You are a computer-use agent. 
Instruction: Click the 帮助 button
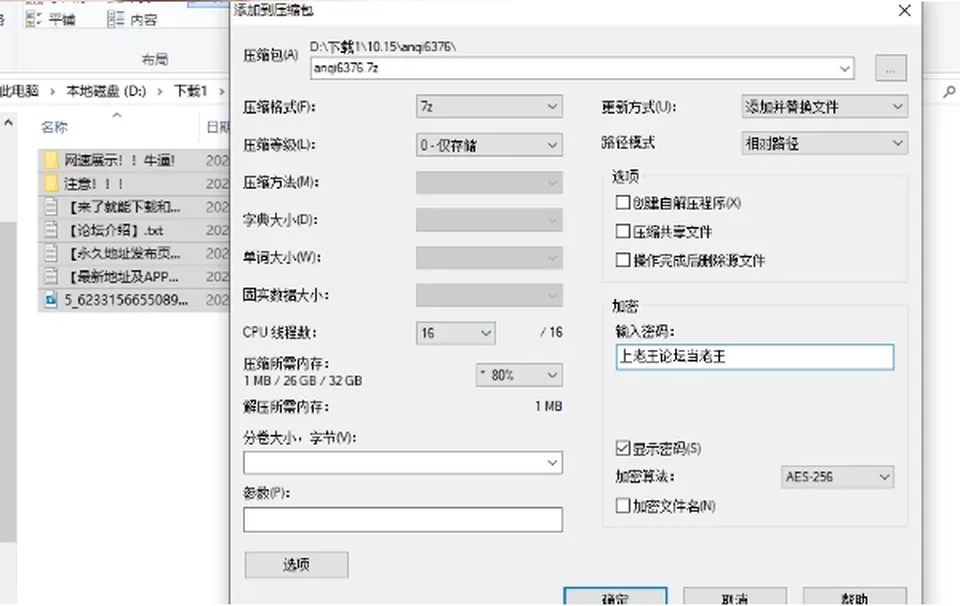tap(855, 597)
